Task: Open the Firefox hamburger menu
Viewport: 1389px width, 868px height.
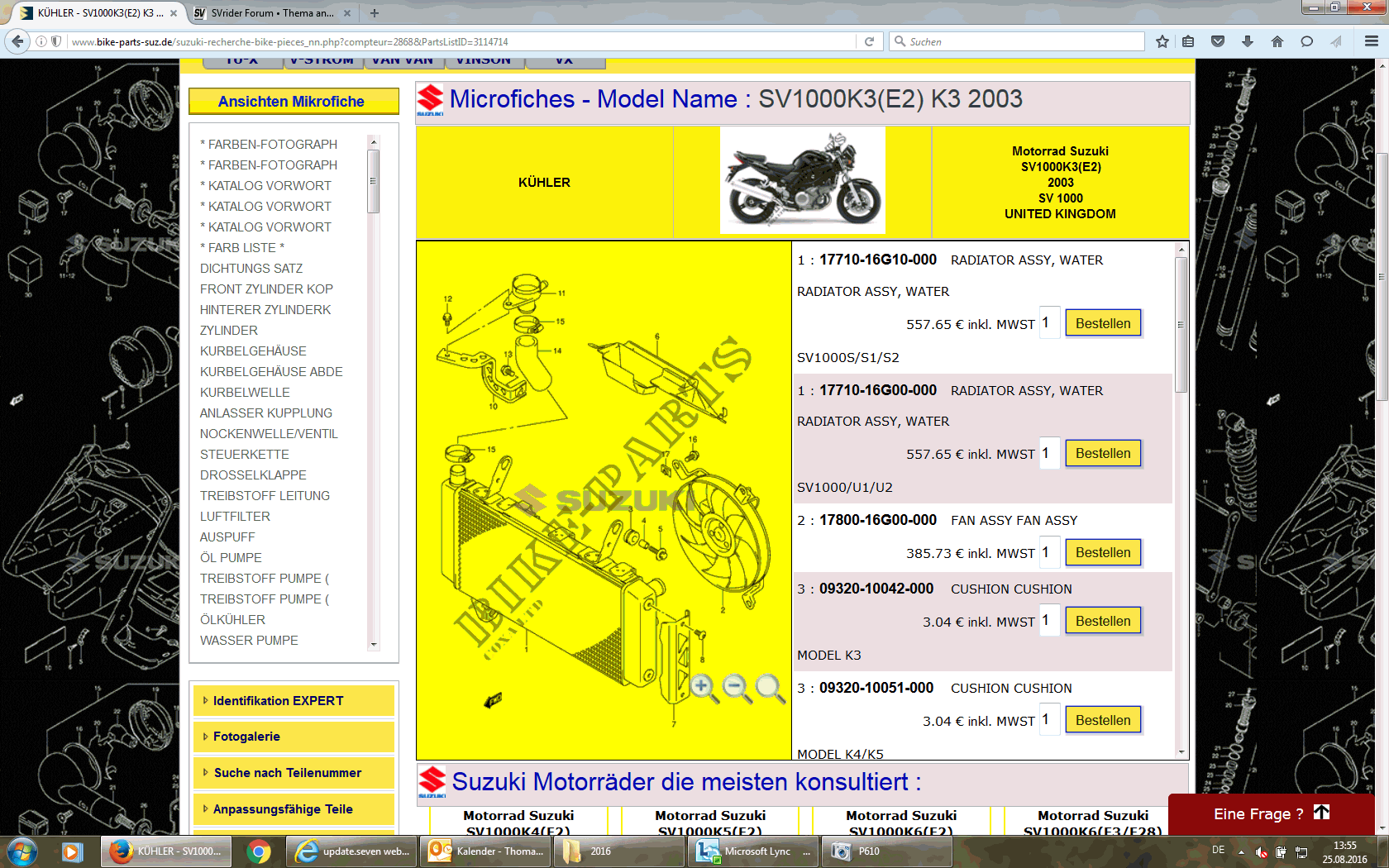Action: click(x=1371, y=41)
